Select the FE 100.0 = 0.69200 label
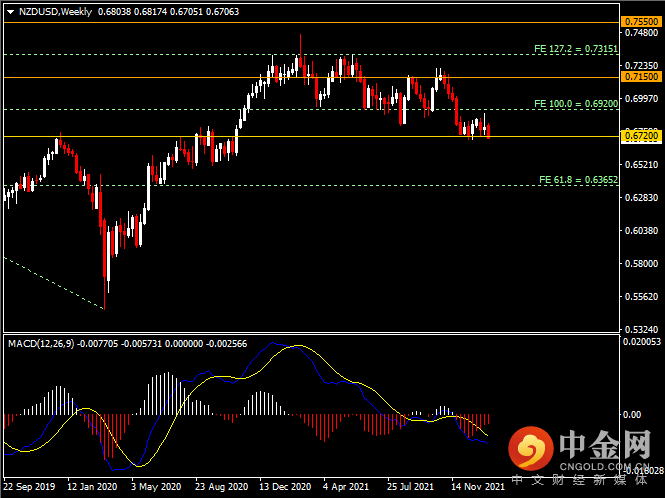Screen dimensions: 665x498 tap(576, 104)
